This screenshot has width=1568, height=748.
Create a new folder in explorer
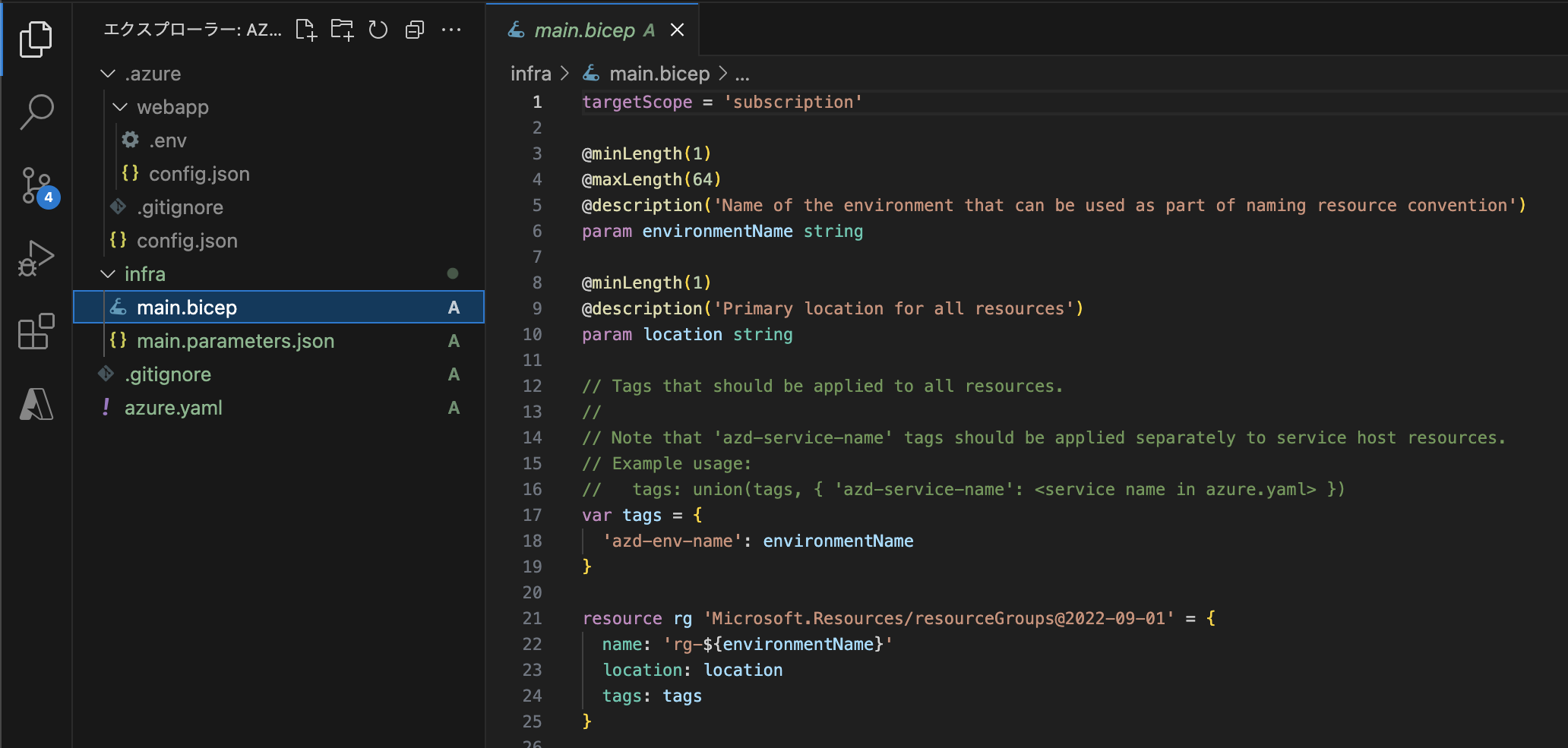[x=342, y=30]
